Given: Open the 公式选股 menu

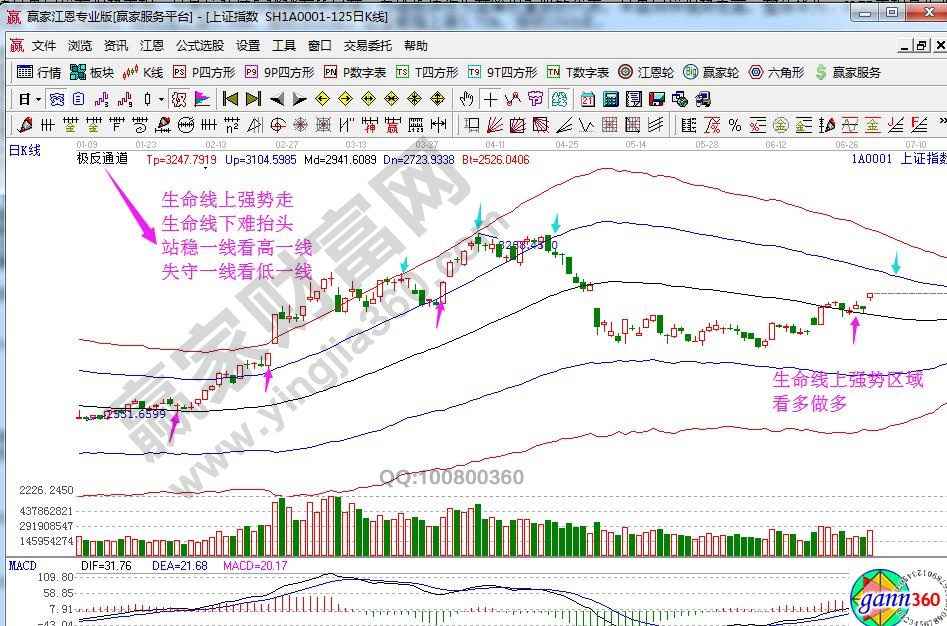Looking at the screenshot, I should coord(200,46).
